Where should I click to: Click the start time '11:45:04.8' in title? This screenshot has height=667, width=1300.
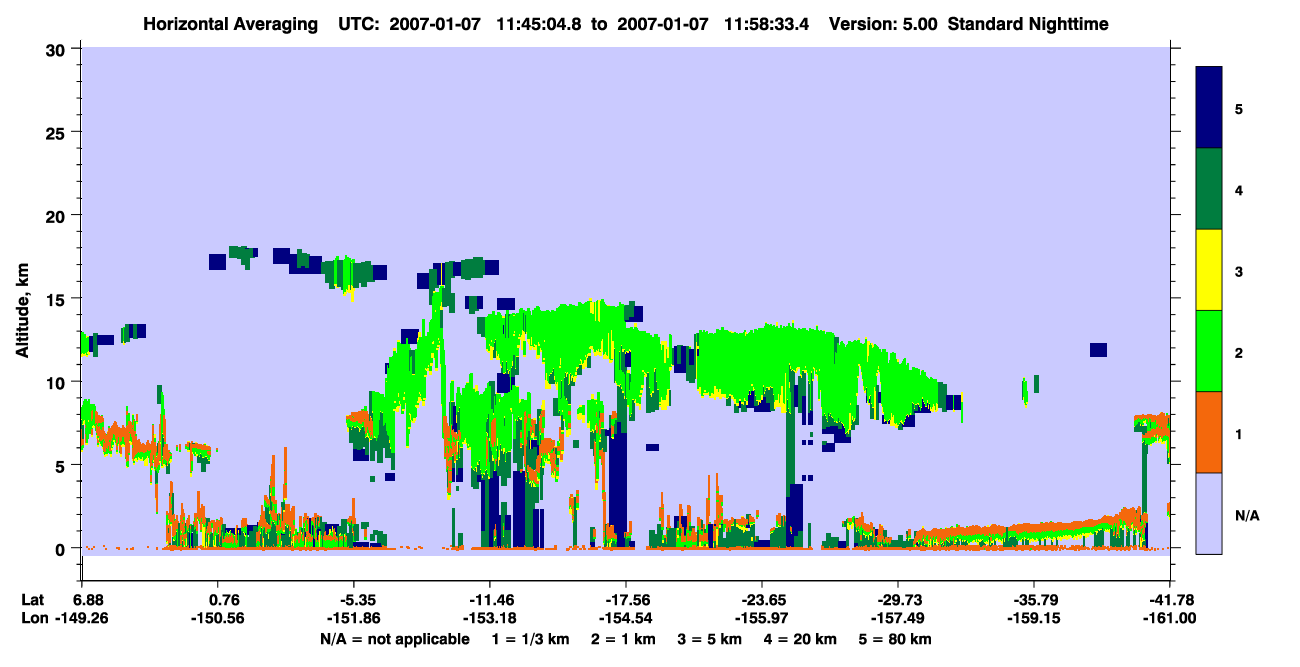coord(539,23)
